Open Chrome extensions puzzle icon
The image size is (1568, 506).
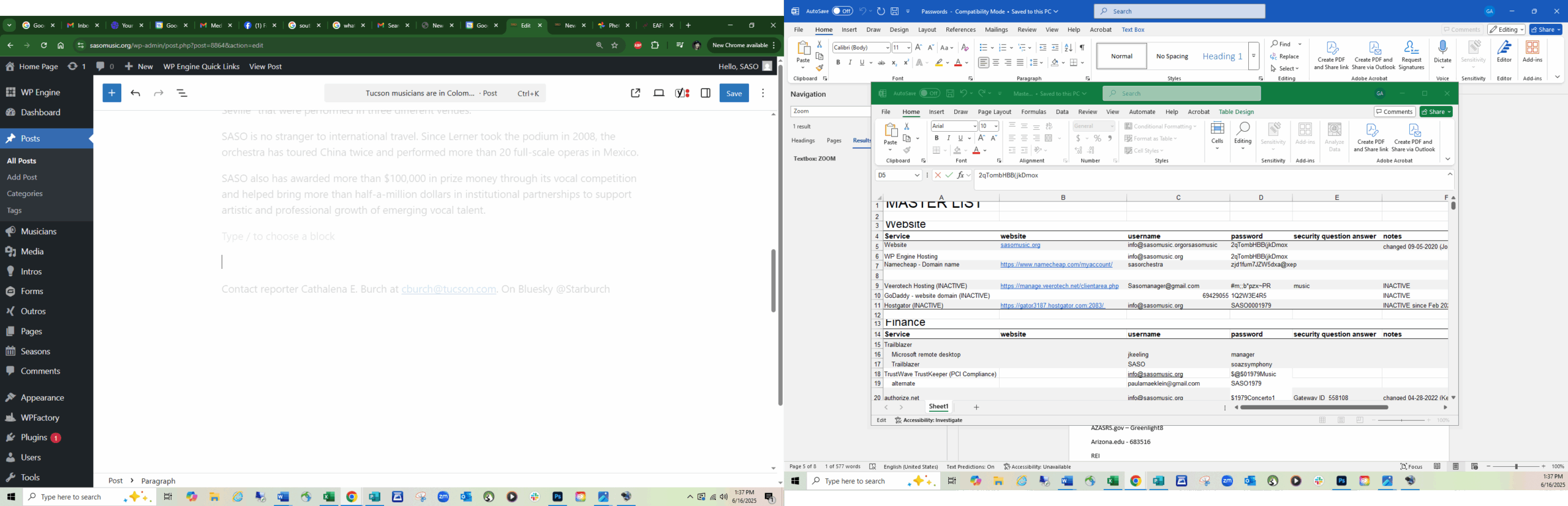(x=655, y=45)
